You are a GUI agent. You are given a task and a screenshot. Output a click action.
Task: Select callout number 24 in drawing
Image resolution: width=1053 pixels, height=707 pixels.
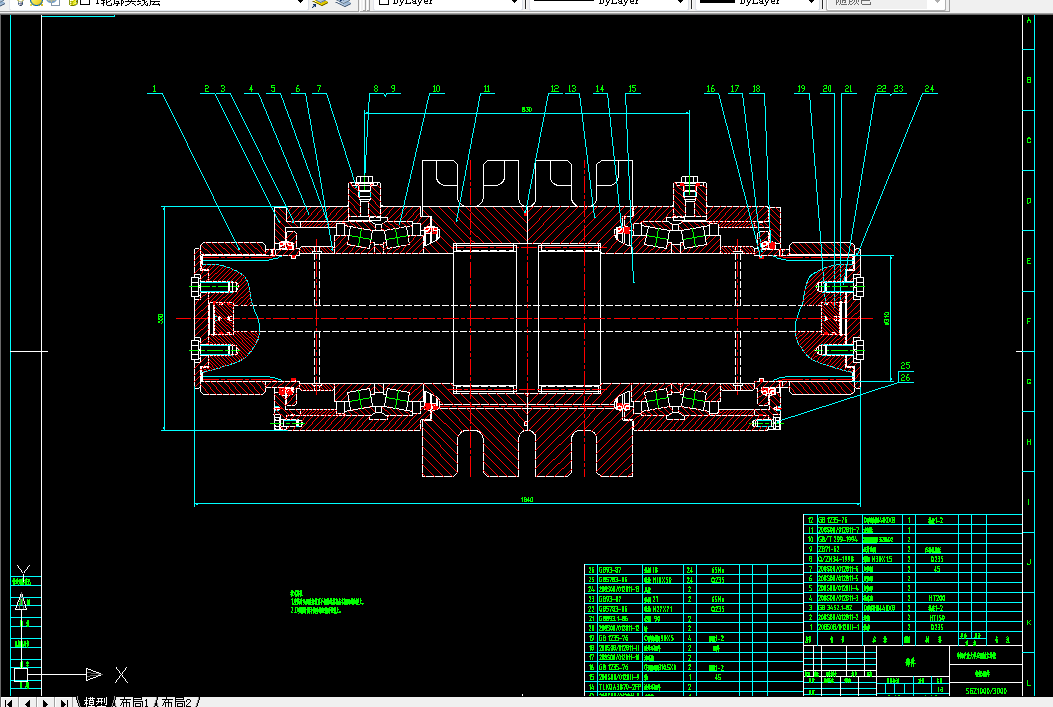pos(929,89)
